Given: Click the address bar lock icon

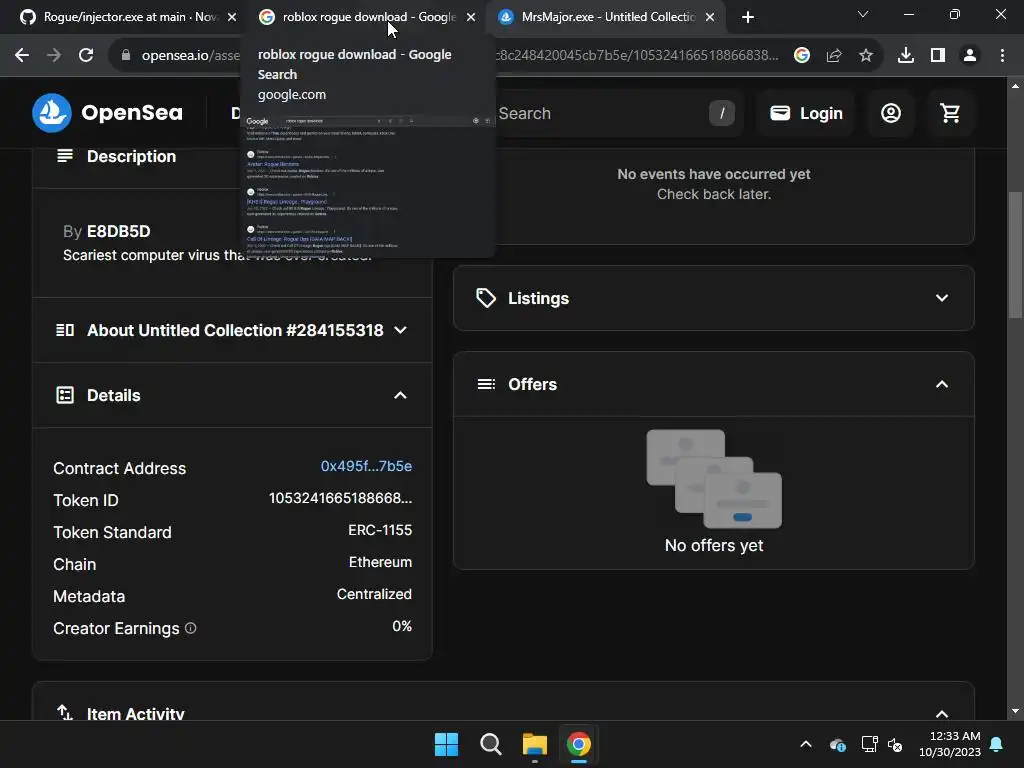Looking at the screenshot, I should coord(126,56).
